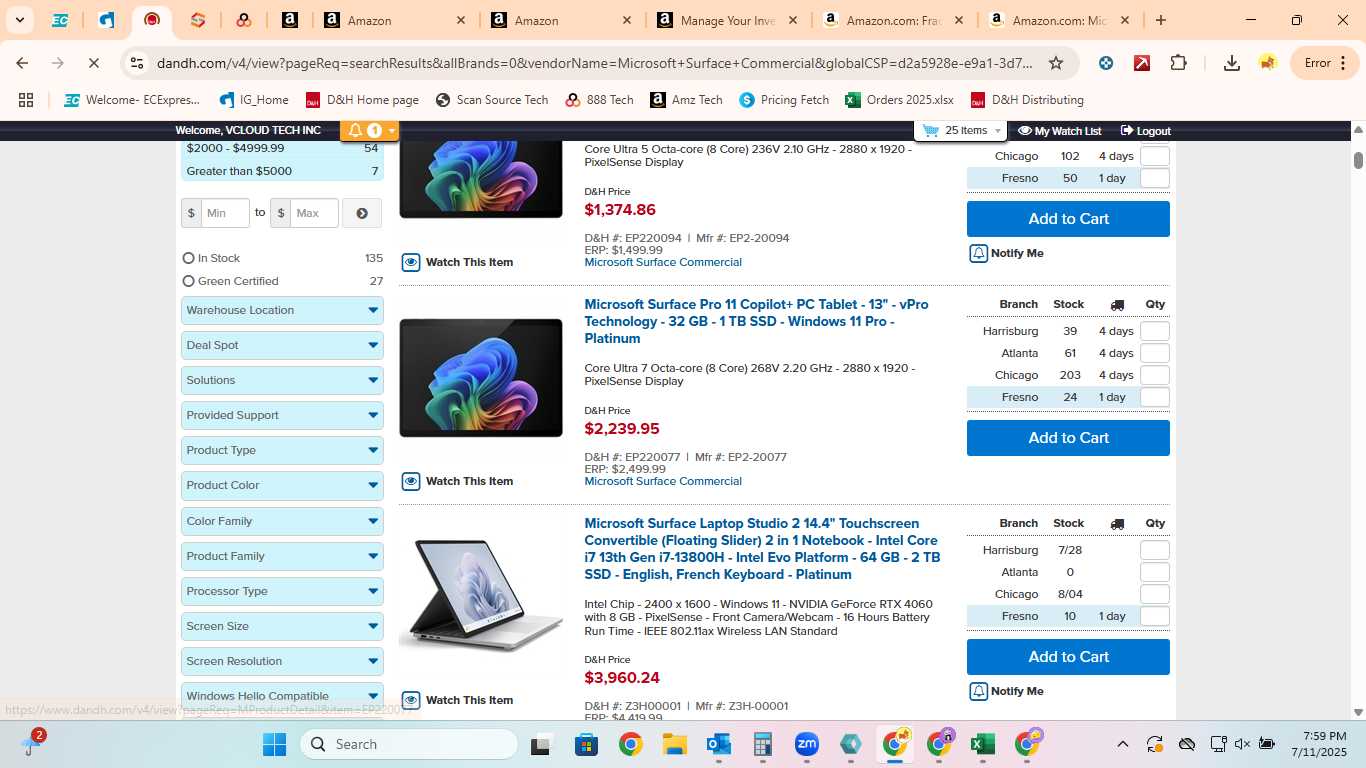Screen dimensions: 1366x768
Task: Open the Windows Start menu
Action: click(x=274, y=744)
